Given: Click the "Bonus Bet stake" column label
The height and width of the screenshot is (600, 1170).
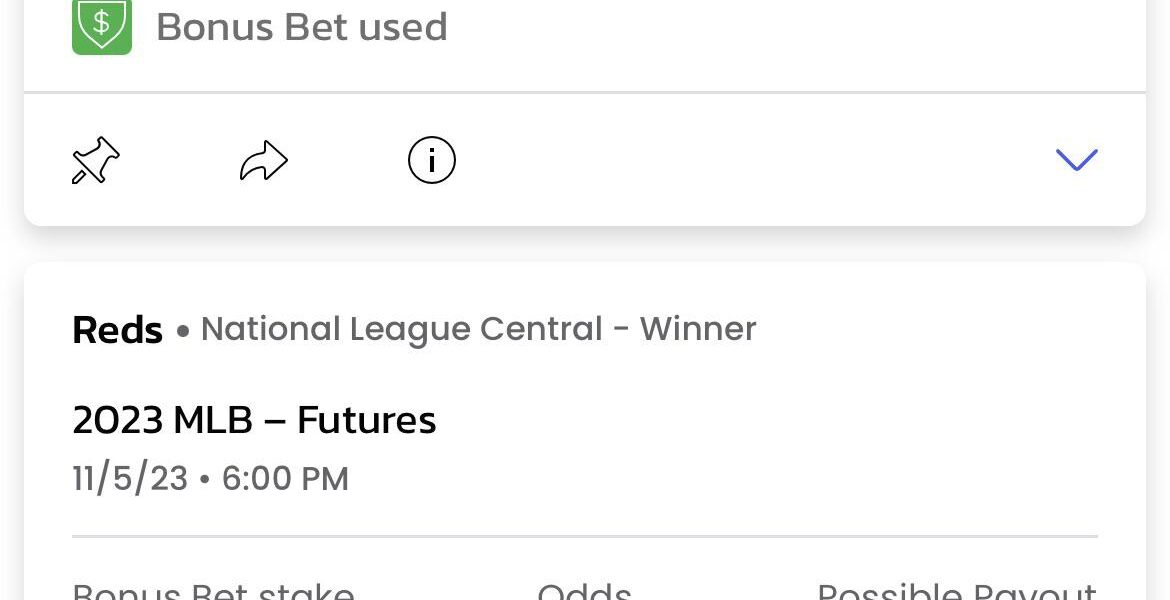Looking at the screenshot, I should (x=213, y=591).
